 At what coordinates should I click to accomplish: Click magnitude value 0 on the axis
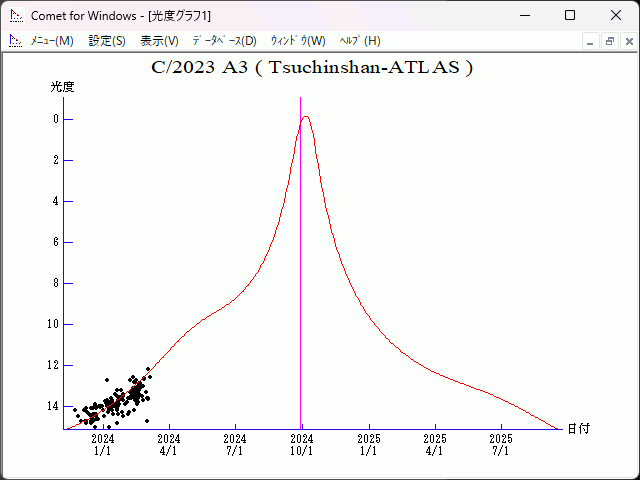[x=56, y=119]
